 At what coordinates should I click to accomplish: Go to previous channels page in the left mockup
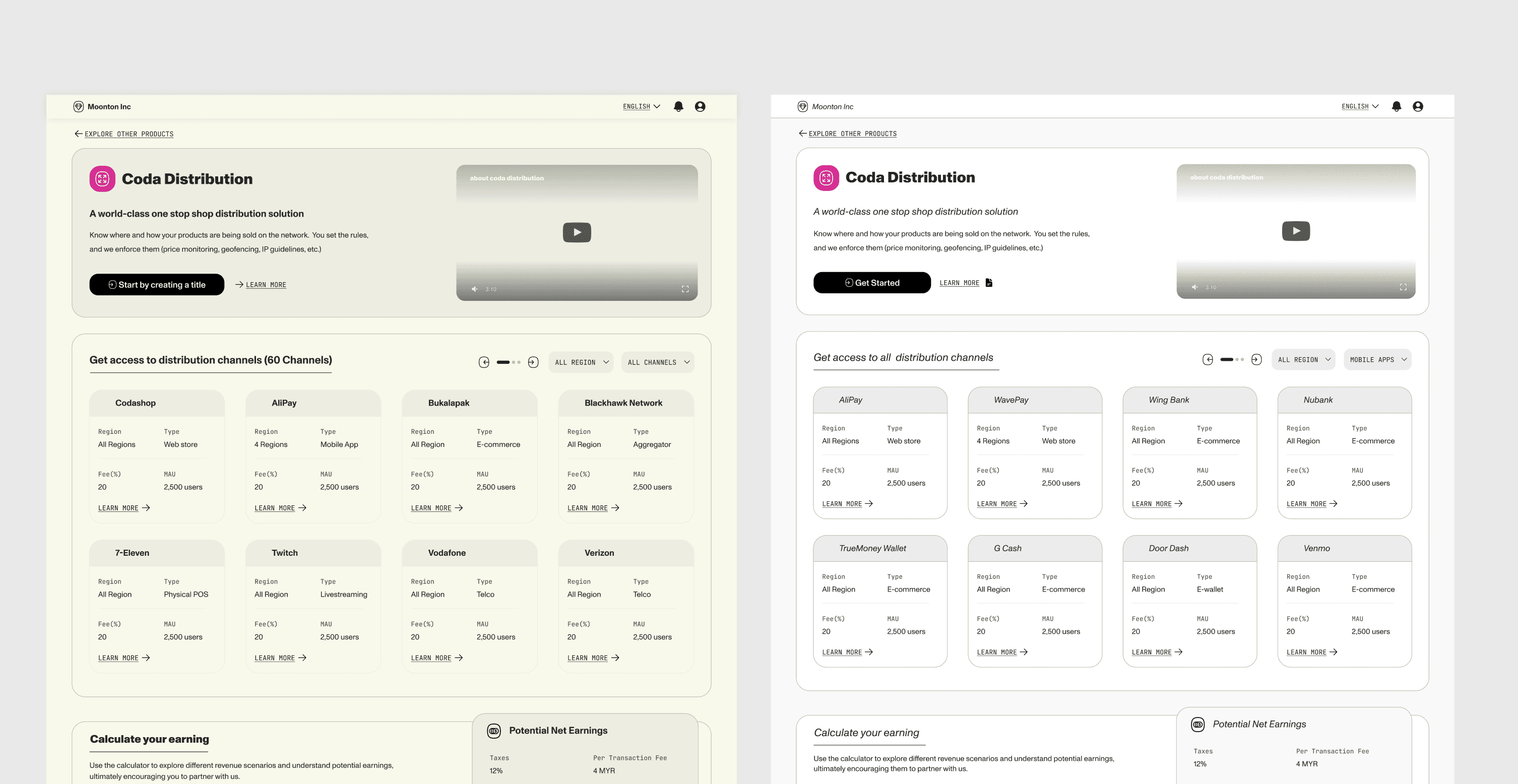pos(484,362)
